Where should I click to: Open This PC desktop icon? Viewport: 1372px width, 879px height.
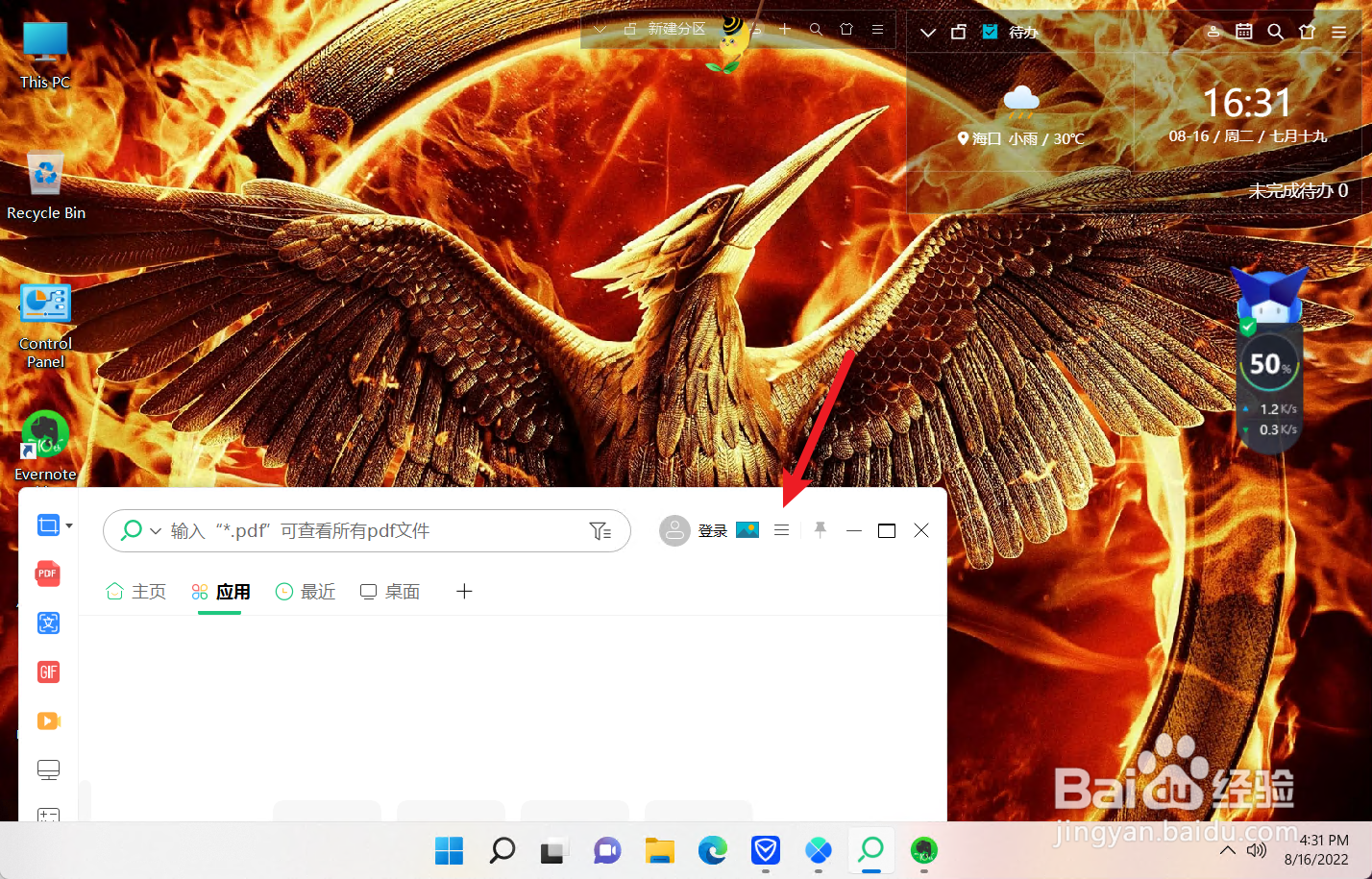point(45,56)
